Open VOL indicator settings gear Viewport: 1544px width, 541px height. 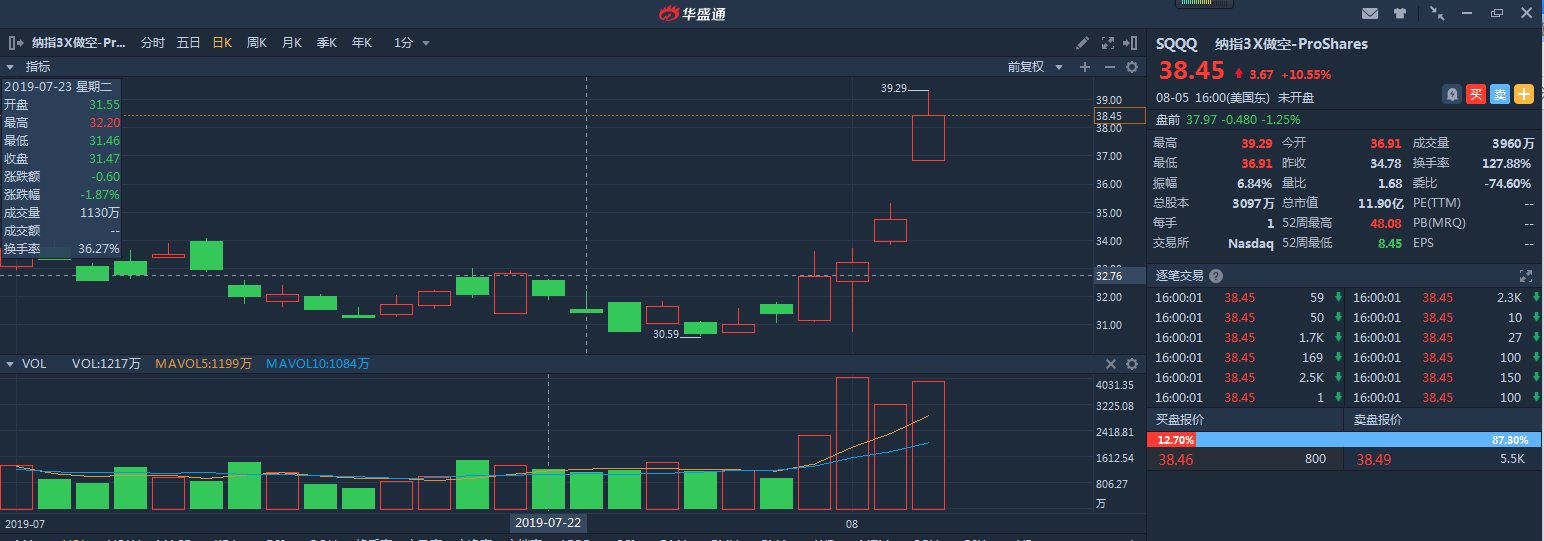tap(1132, 364)
